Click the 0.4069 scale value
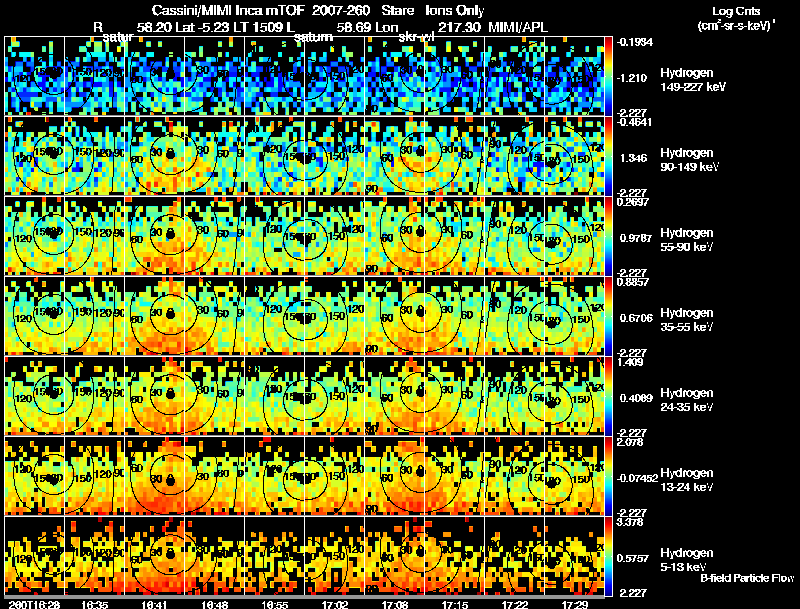This screenshot has width=800, height=609. pyautogui.click(x=636, y=398)
